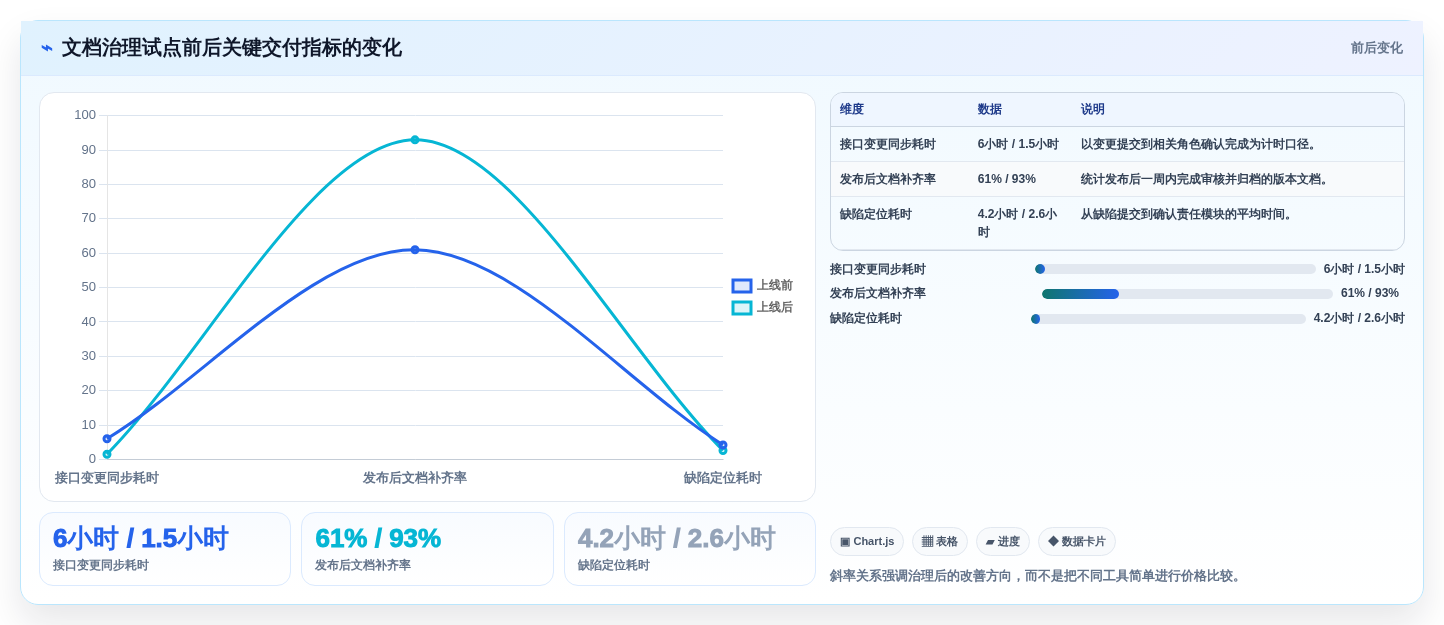Click the 缺陷定位耗时 progress bar
1444x625 pixels.
coord(1168,319)
